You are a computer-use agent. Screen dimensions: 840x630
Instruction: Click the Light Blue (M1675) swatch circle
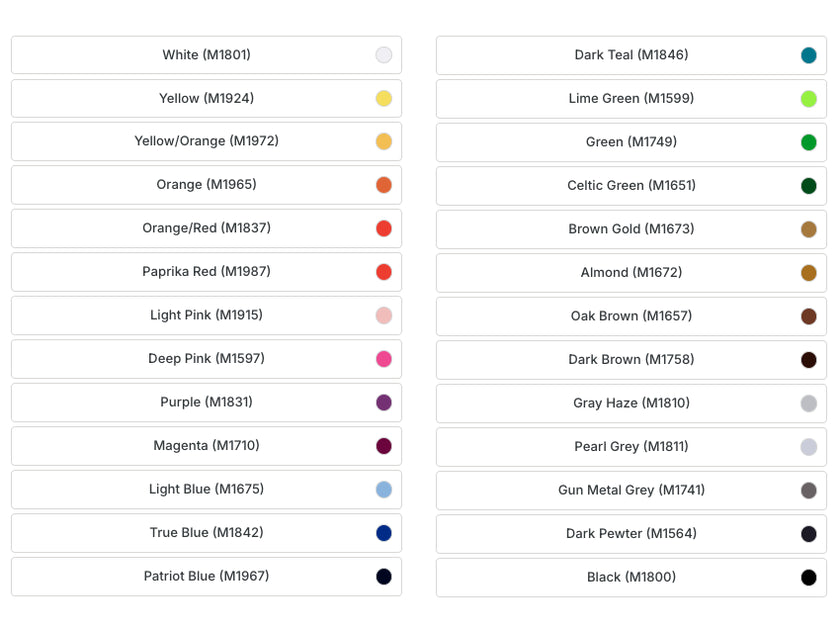click(383, 490)
